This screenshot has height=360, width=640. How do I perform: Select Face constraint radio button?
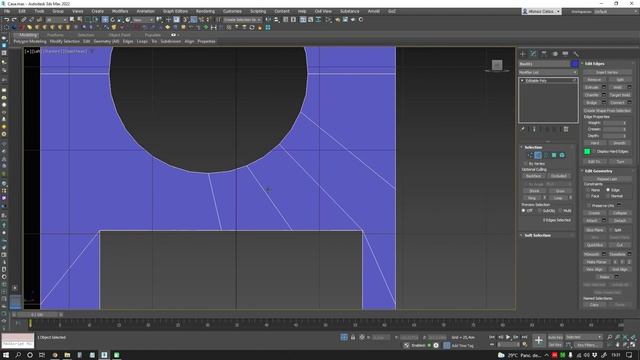(x=588, y=196)
